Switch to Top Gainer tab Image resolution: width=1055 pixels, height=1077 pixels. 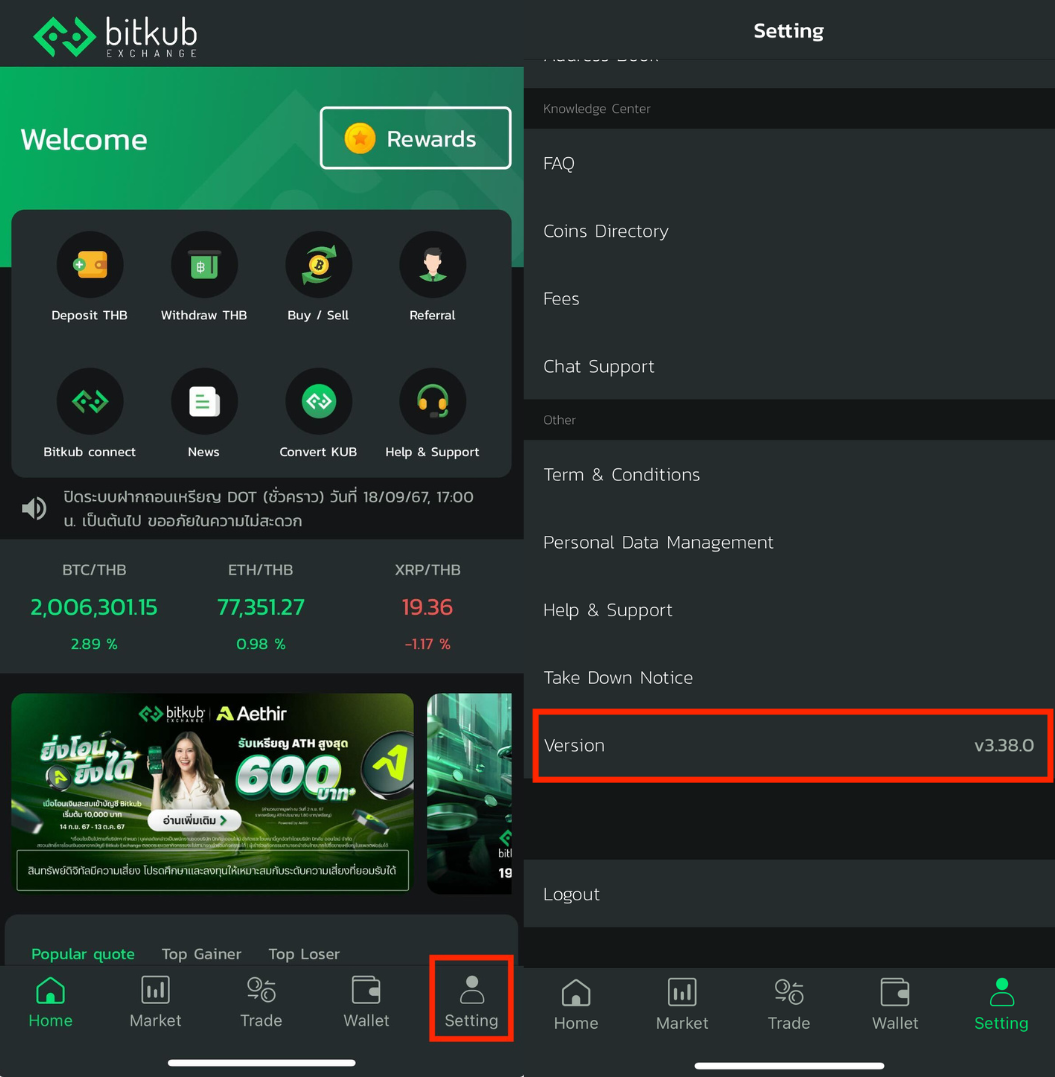point(201,953)
